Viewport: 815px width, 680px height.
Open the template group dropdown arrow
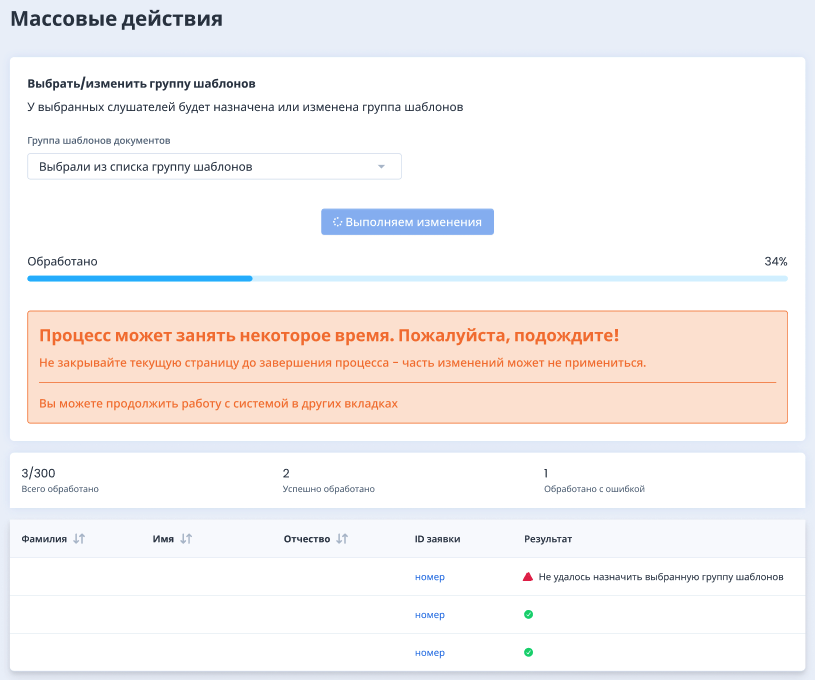[x=381, y=167]
